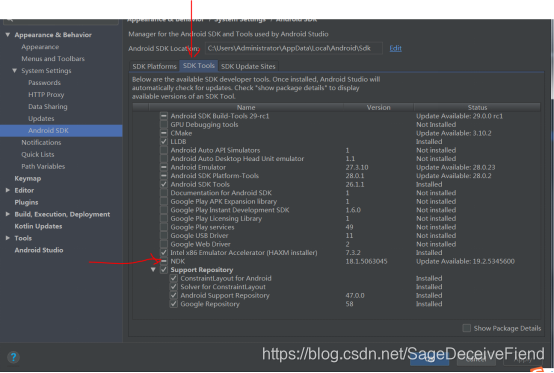Enable Google Play services checkbox
Image resolution: width=554 pixels, height=373 pixels.
pos(164,227)
